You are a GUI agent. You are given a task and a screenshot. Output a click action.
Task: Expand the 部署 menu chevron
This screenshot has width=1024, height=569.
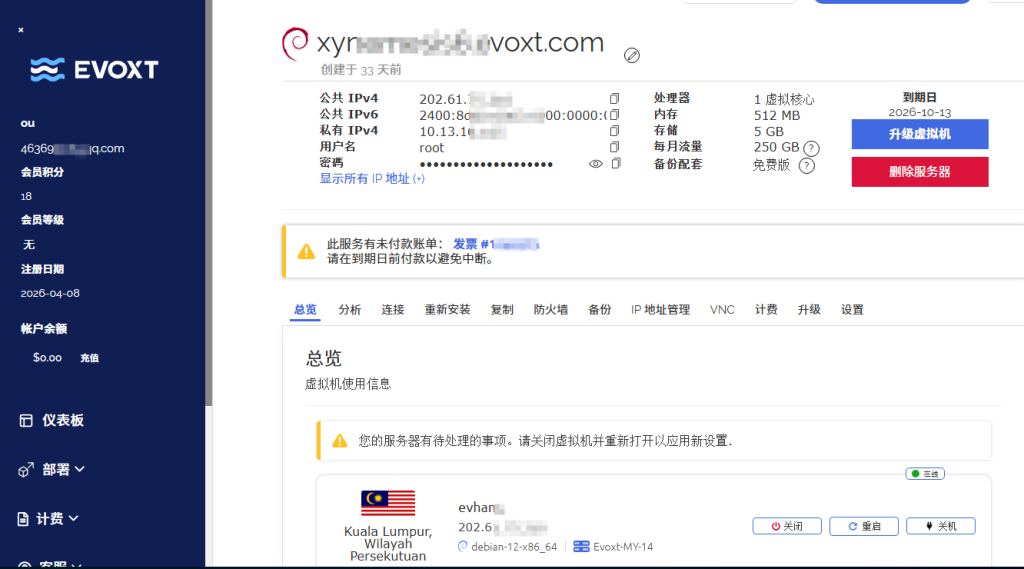[80, 469]
